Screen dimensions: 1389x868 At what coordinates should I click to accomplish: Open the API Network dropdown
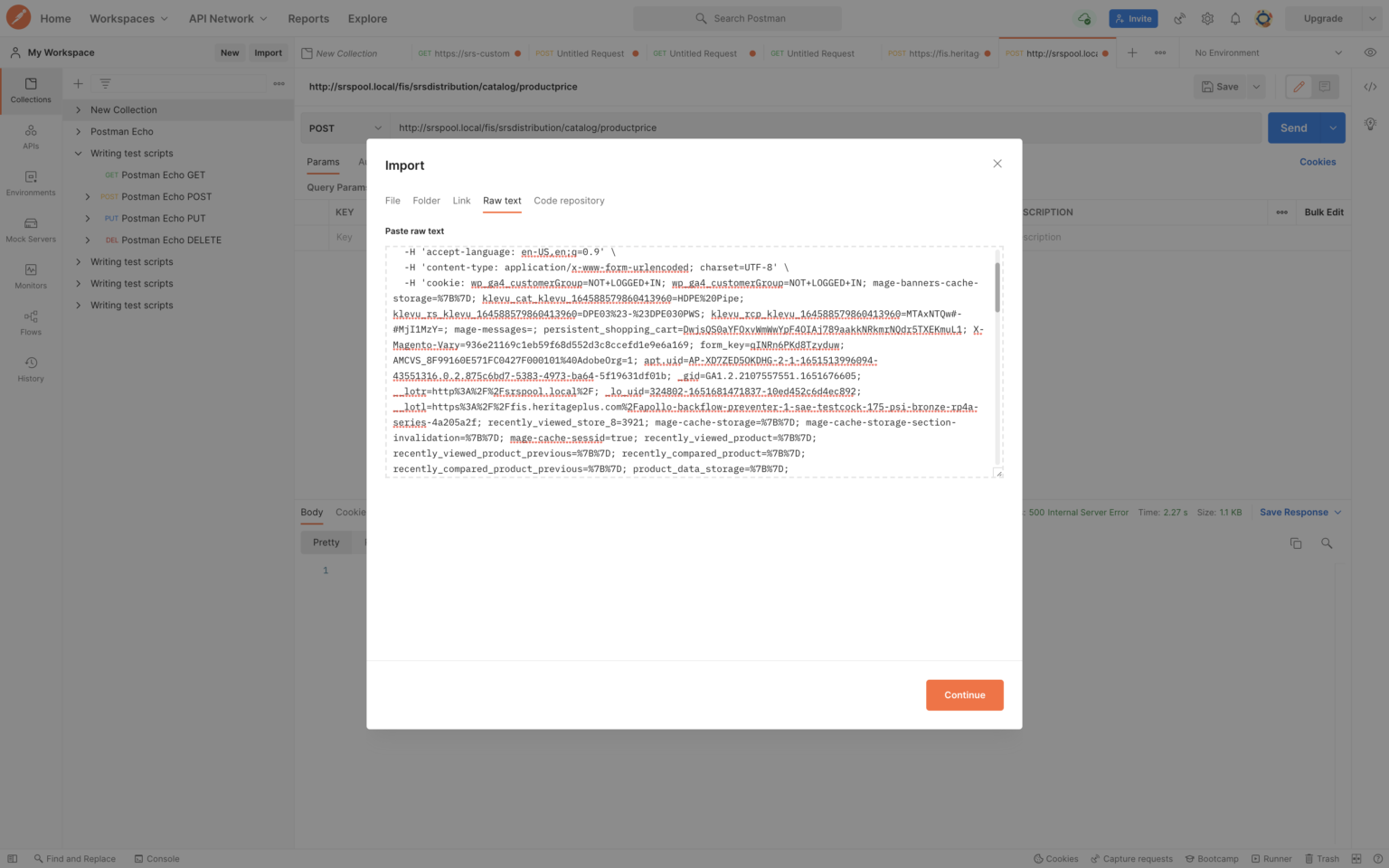[228, 18]
